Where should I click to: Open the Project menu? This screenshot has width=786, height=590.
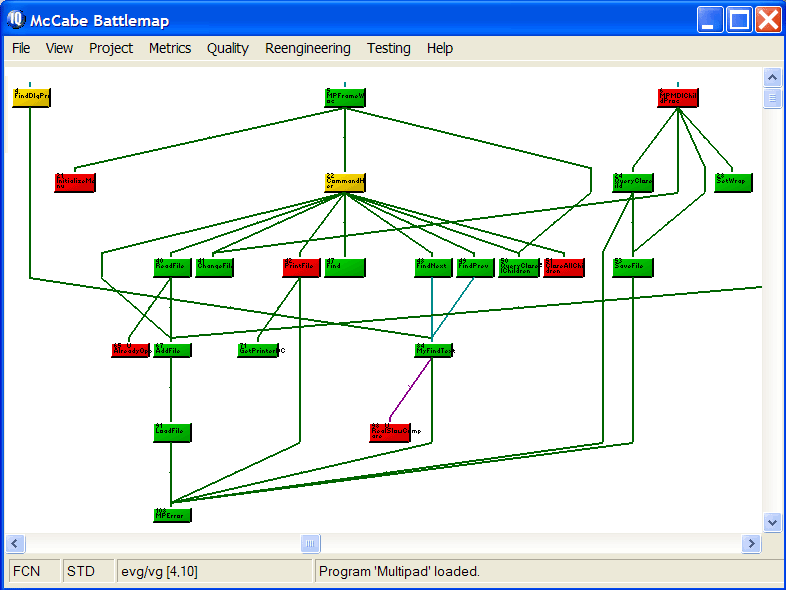tap(111, 48)
